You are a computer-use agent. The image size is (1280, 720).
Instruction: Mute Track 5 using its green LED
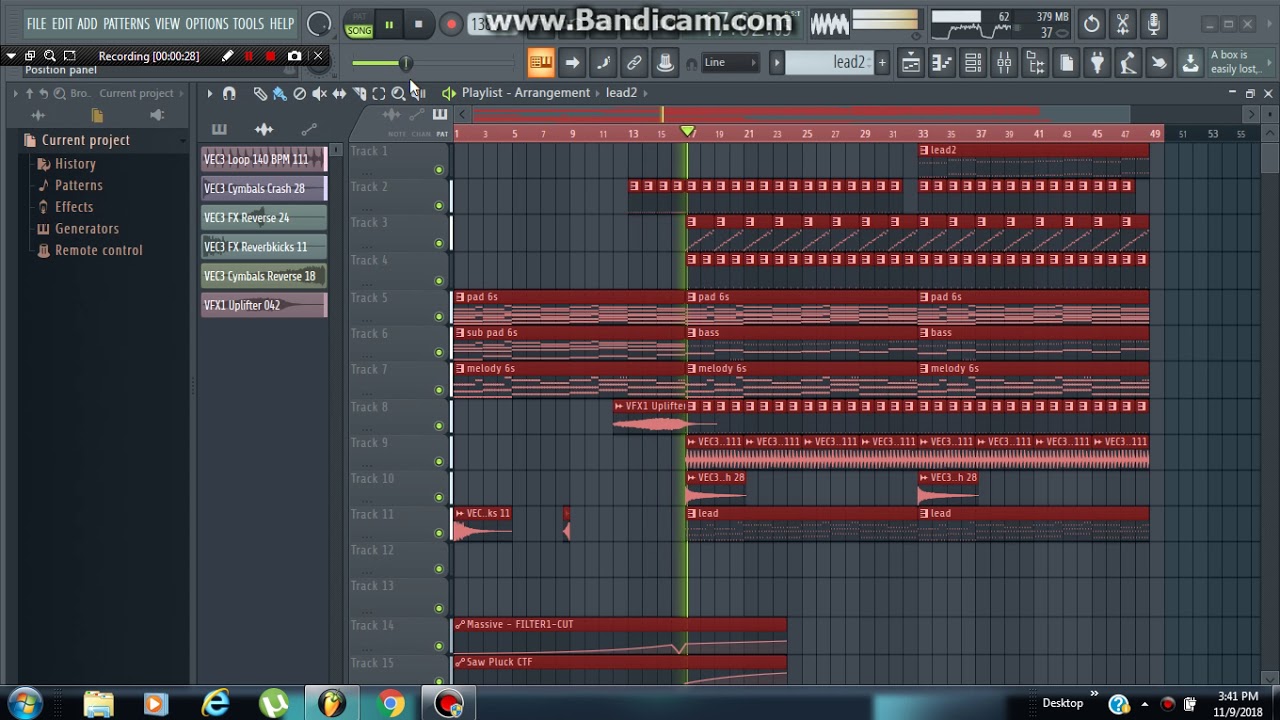pos(438,316)
